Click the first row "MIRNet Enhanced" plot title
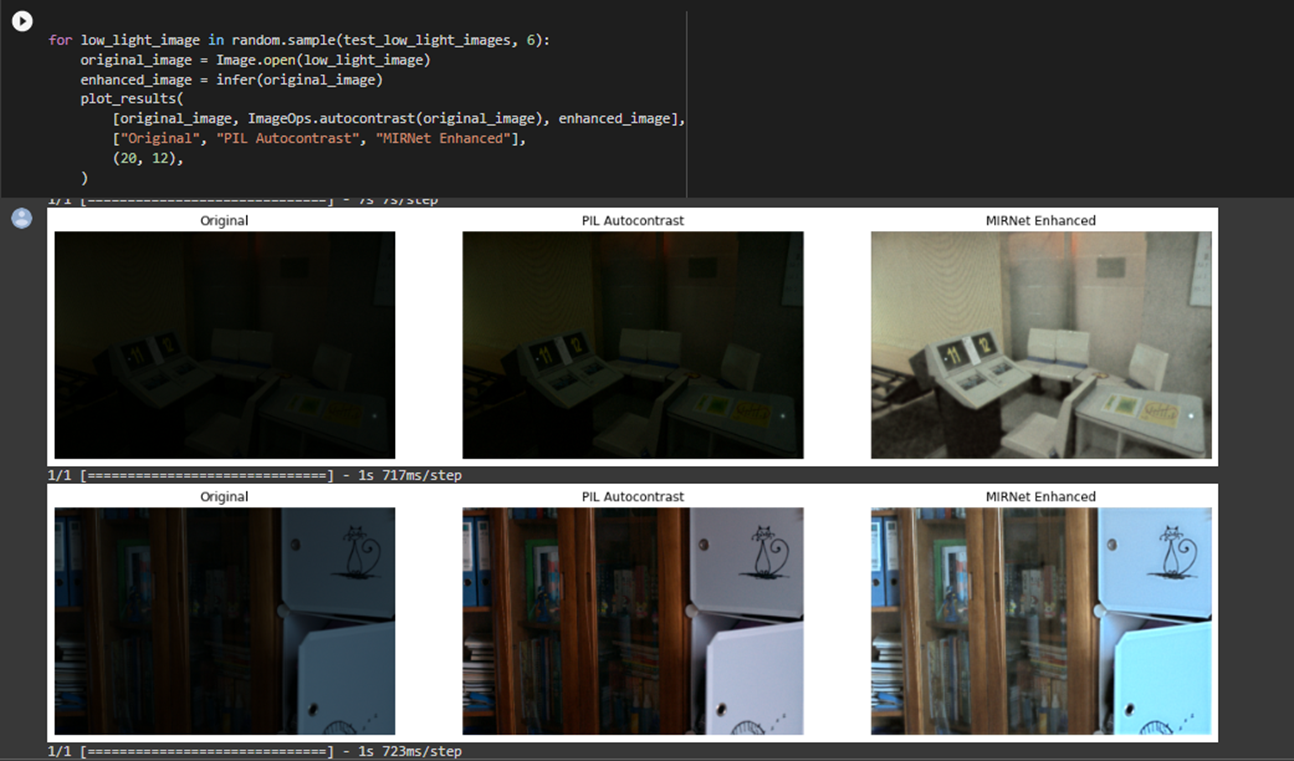The height and width of the screenshot is (761, 1294). point(1040,220)
